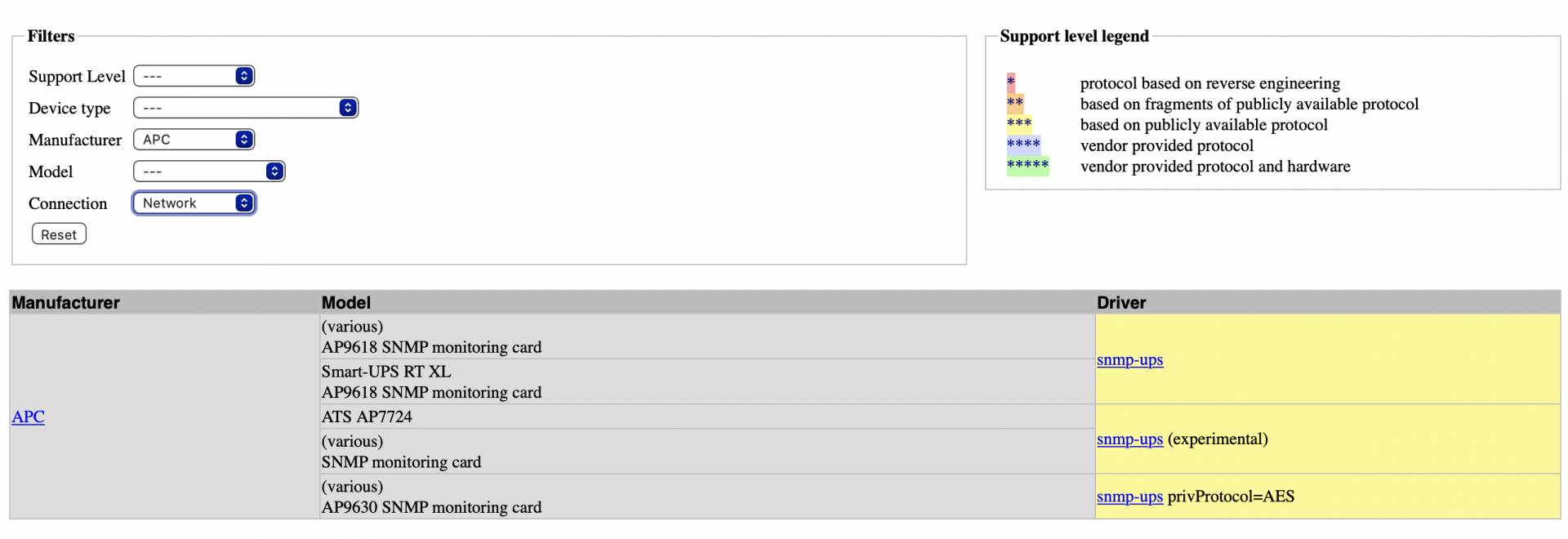Click the three-star yellow legend swatch
Screen dimensions: 1568x539
[1019, 124]
